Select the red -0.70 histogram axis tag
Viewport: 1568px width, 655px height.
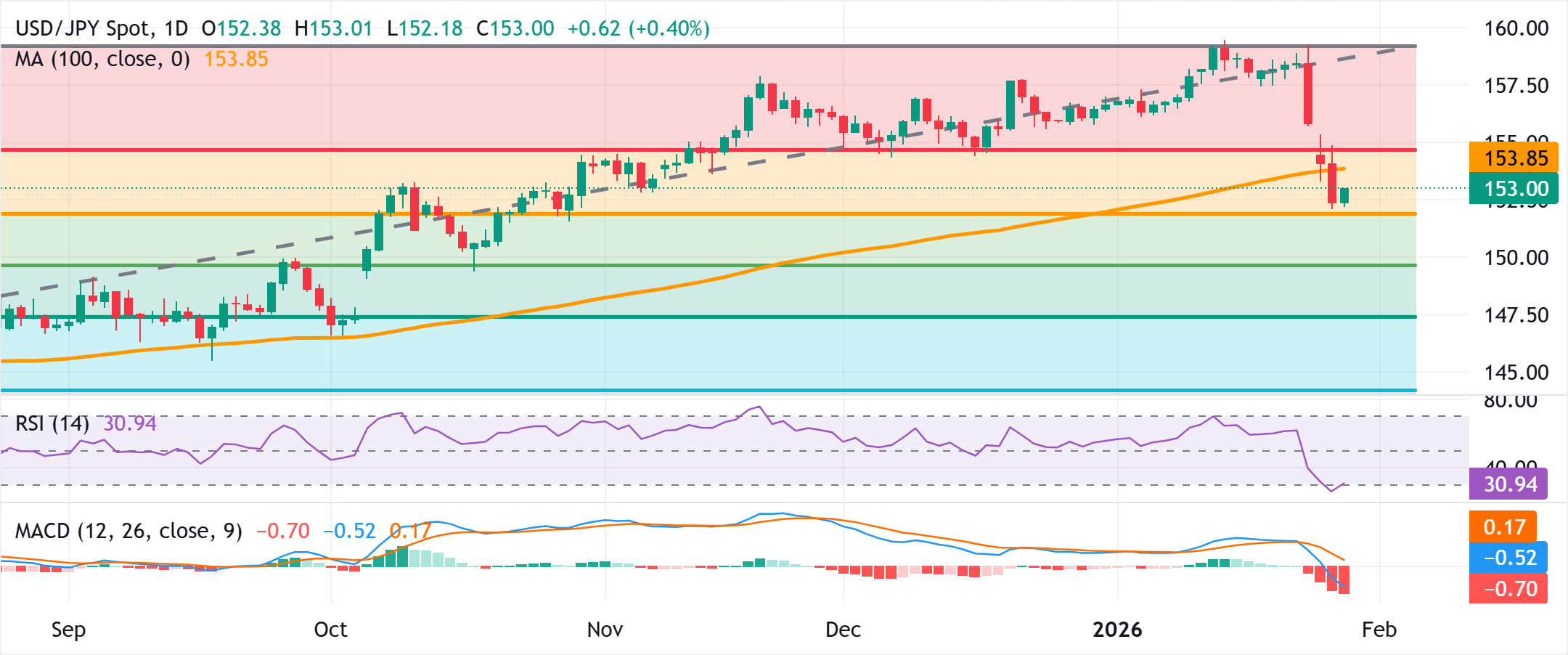[1509, 588]
